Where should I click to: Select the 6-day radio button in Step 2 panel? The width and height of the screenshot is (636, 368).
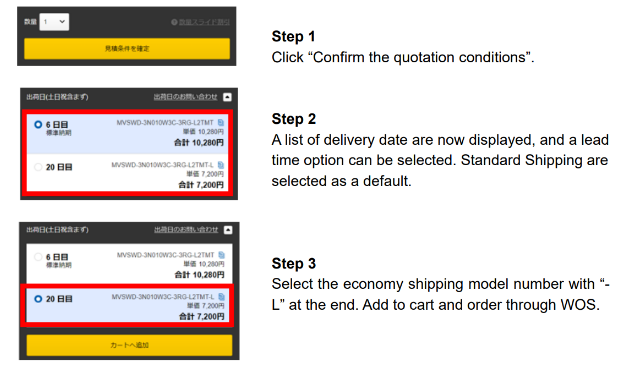[38, 125]
